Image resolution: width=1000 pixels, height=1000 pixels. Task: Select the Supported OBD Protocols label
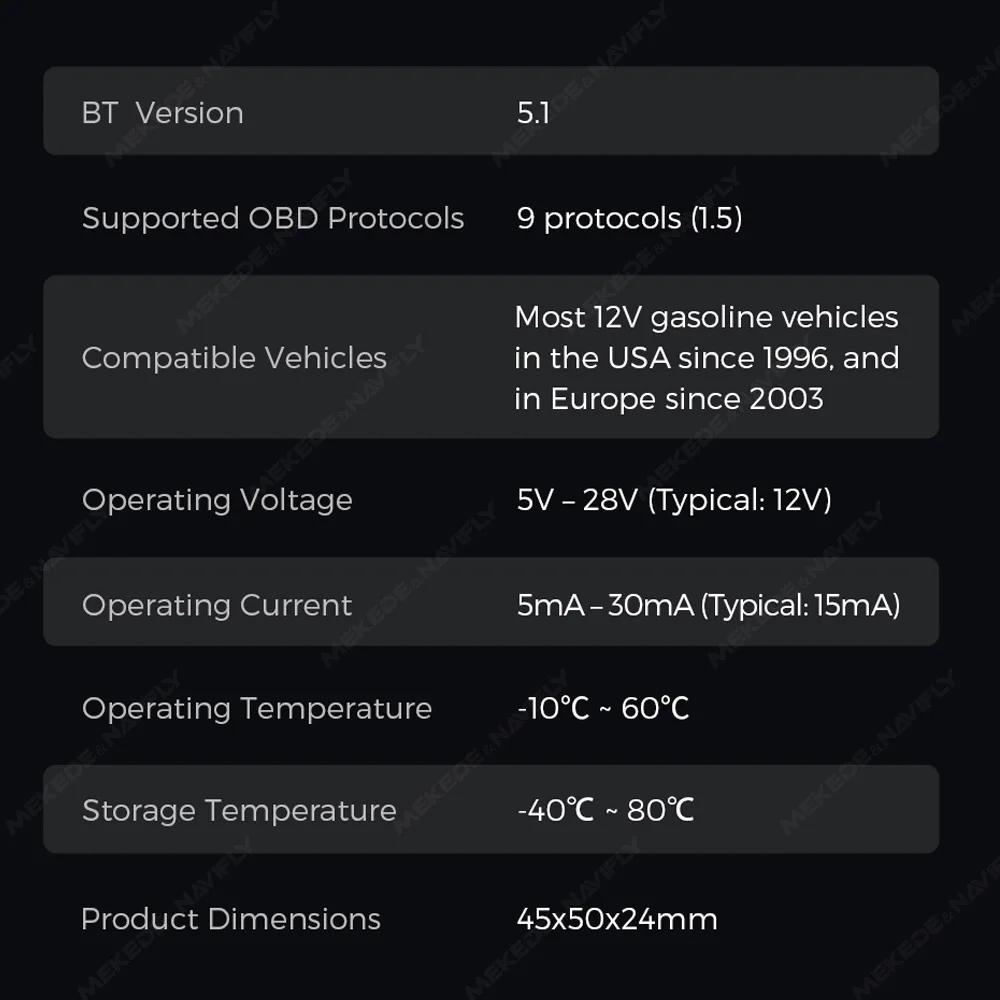pos(272,218)
